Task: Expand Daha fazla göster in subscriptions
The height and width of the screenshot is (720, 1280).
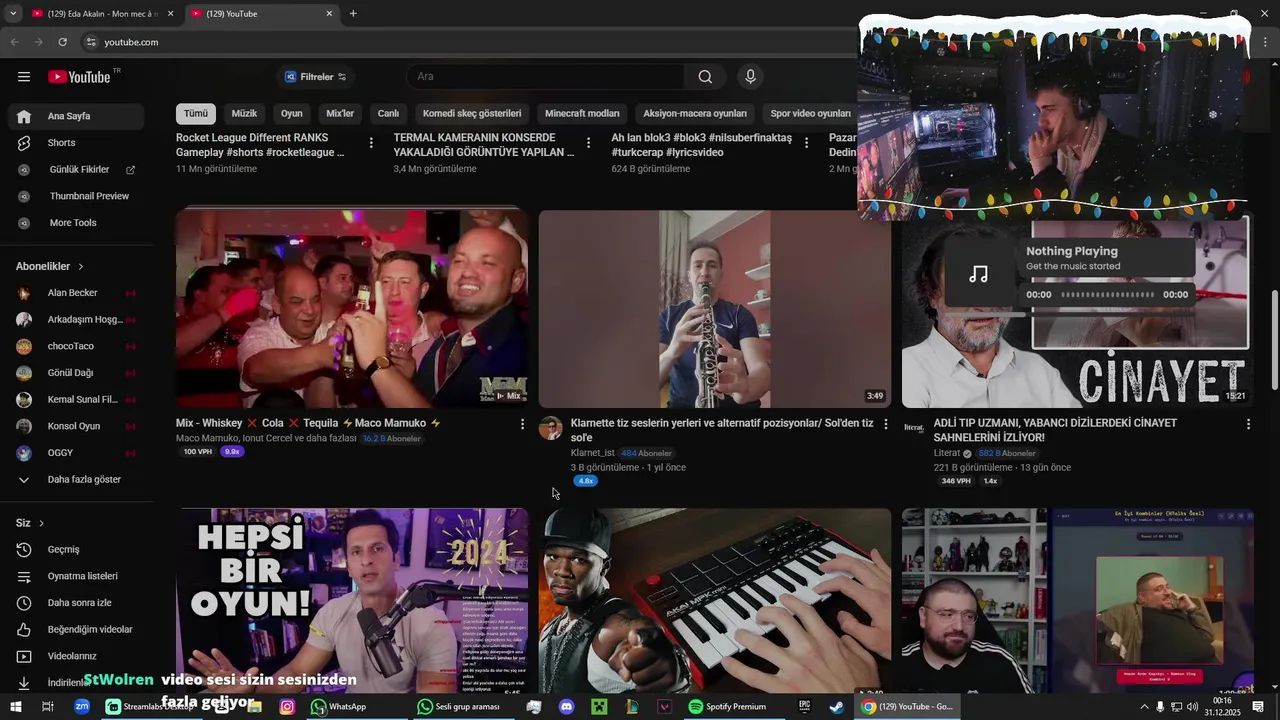Action: (78, 480)
